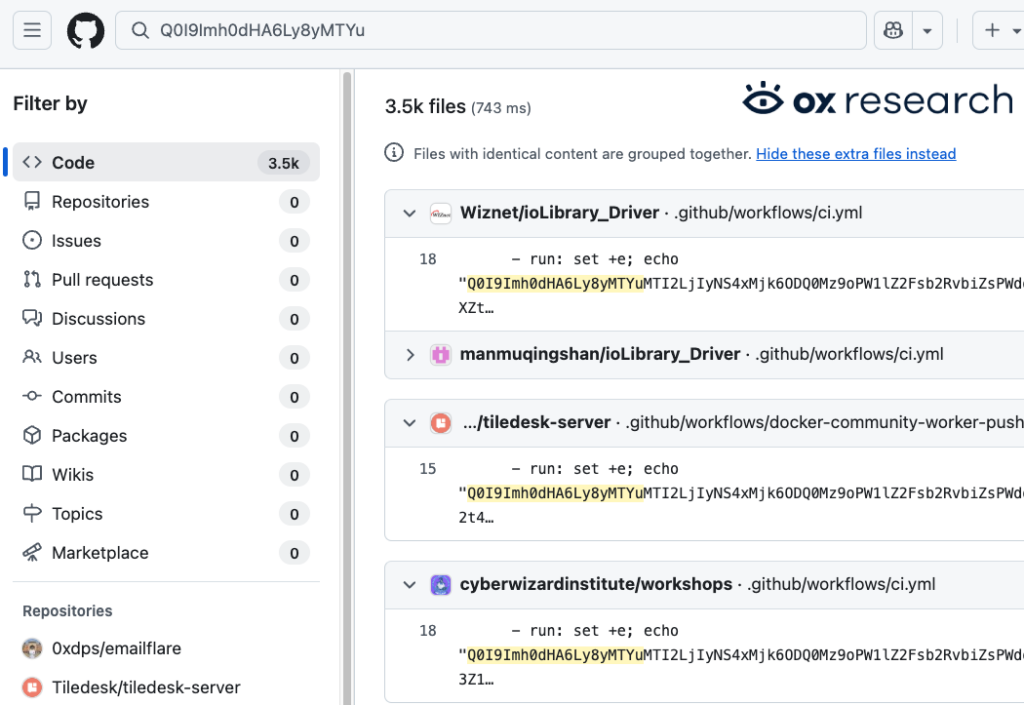Click the Discussions speech-bubble icon

click(x=32, y=318)
